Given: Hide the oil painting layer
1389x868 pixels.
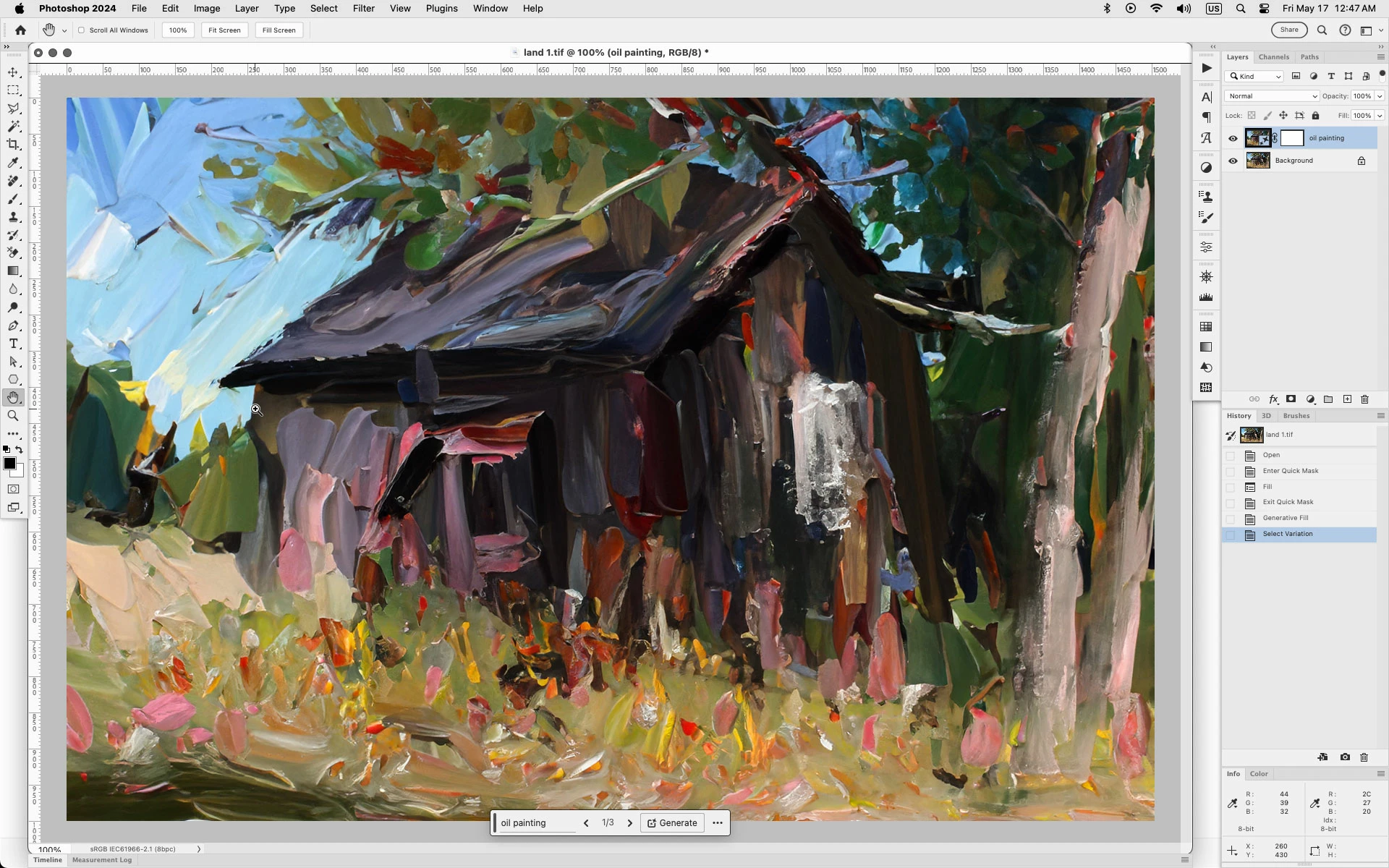Looking at the screenshot, I should [1233, 138].
